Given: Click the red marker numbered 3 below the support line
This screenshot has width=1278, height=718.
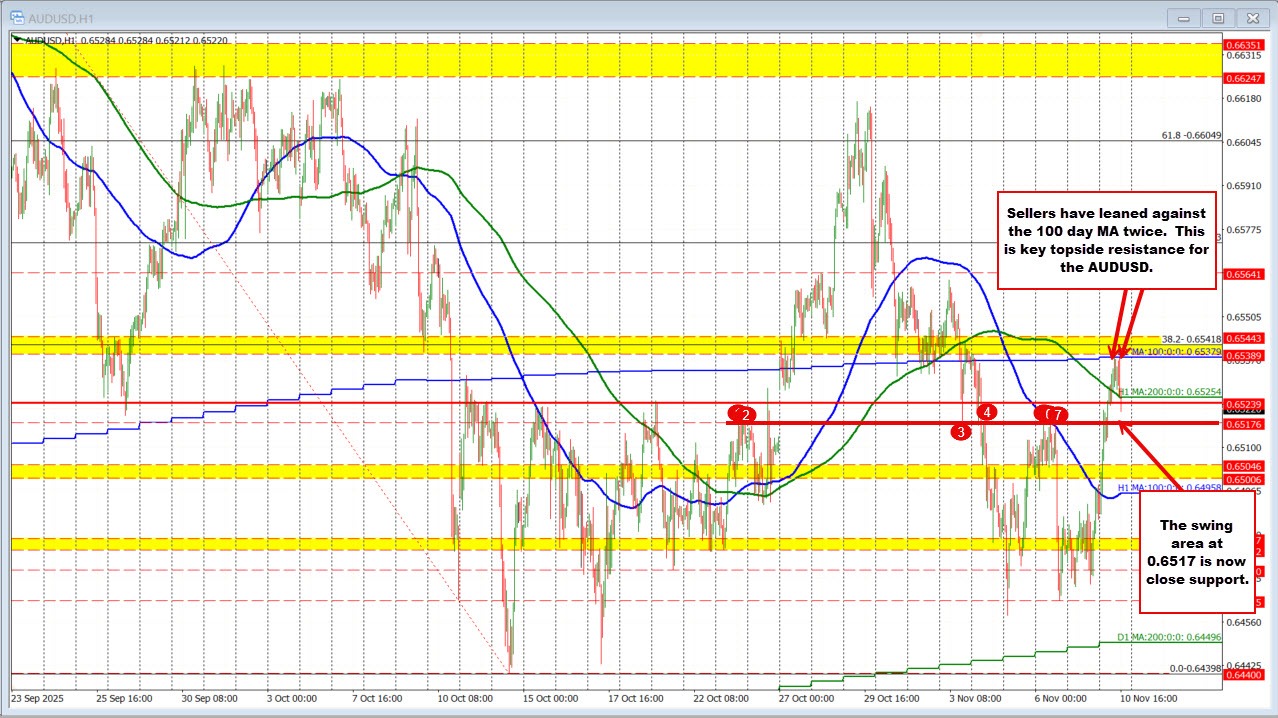Looking at the screenshot, I should pyautogui.click(x=961, y=431).
